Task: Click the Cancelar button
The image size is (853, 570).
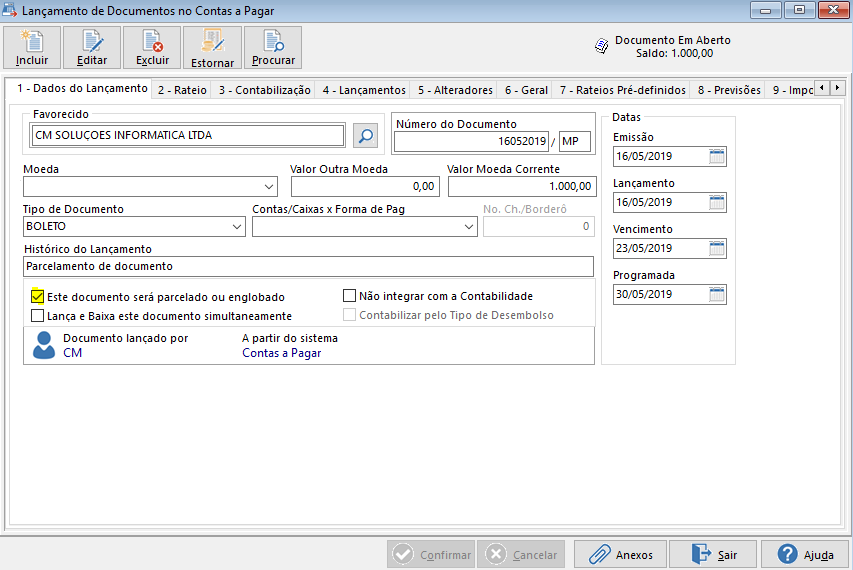Action: (x=521, y=554)
